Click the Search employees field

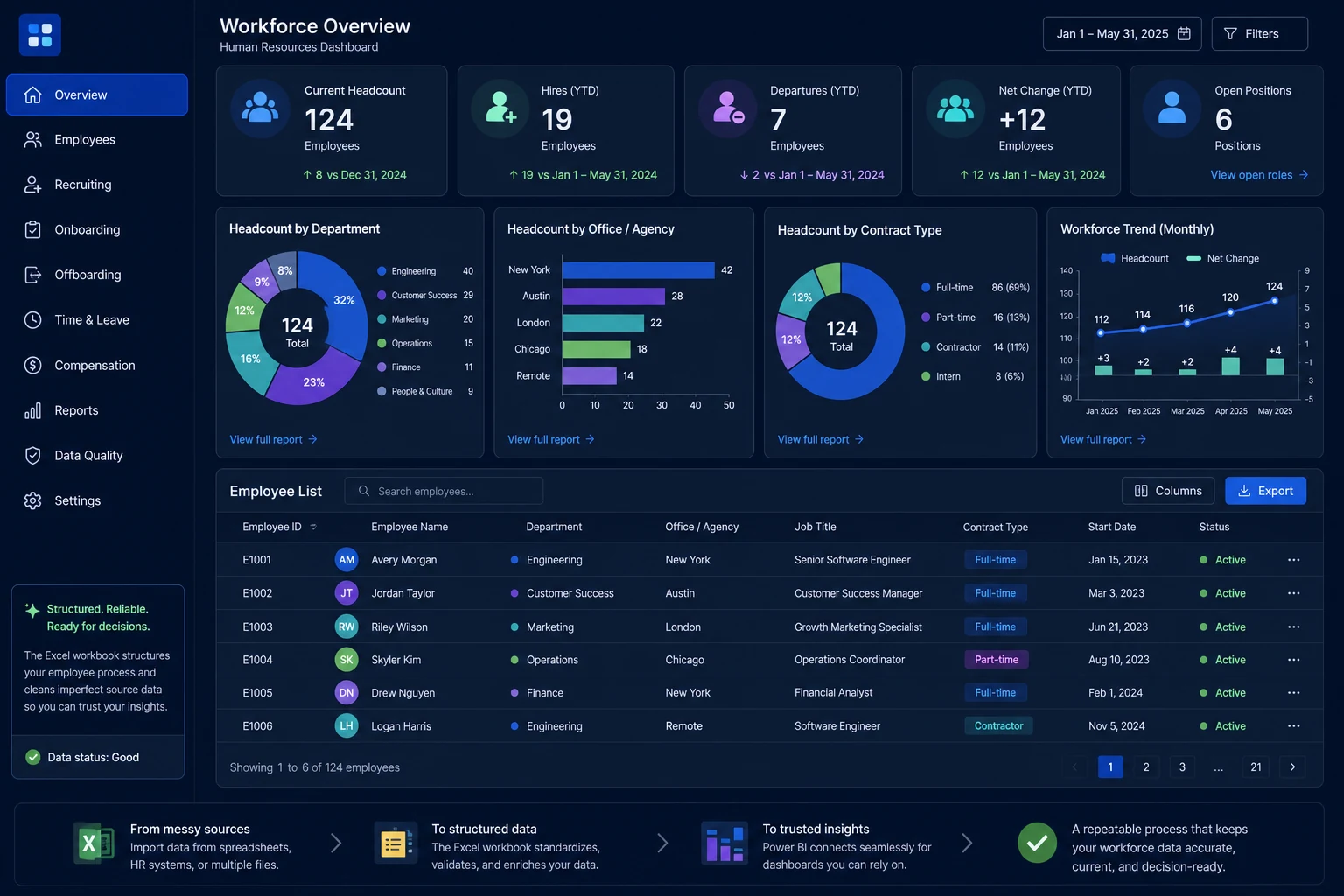444,491
